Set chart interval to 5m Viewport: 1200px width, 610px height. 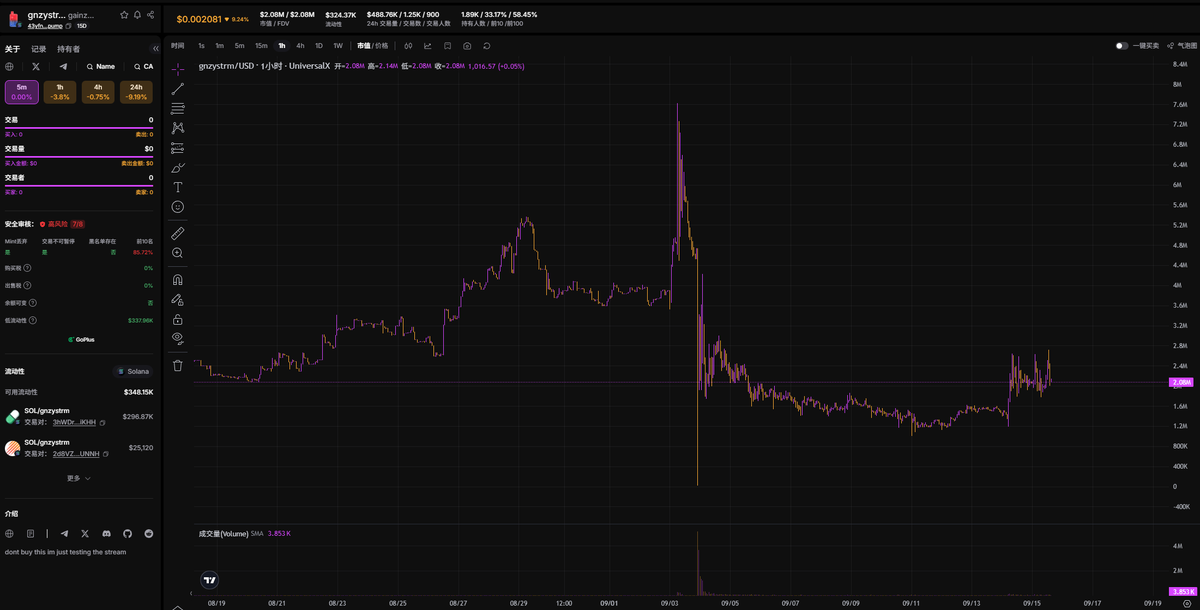(239, 45)
